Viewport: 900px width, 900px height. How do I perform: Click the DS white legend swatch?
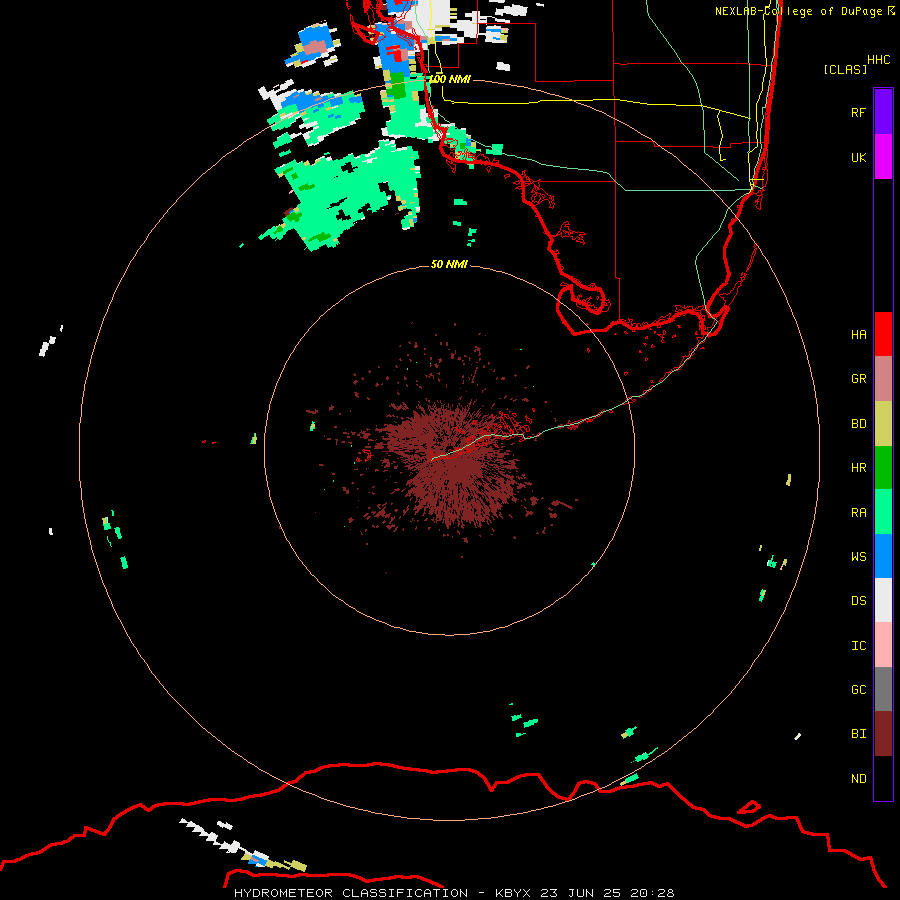883,600
